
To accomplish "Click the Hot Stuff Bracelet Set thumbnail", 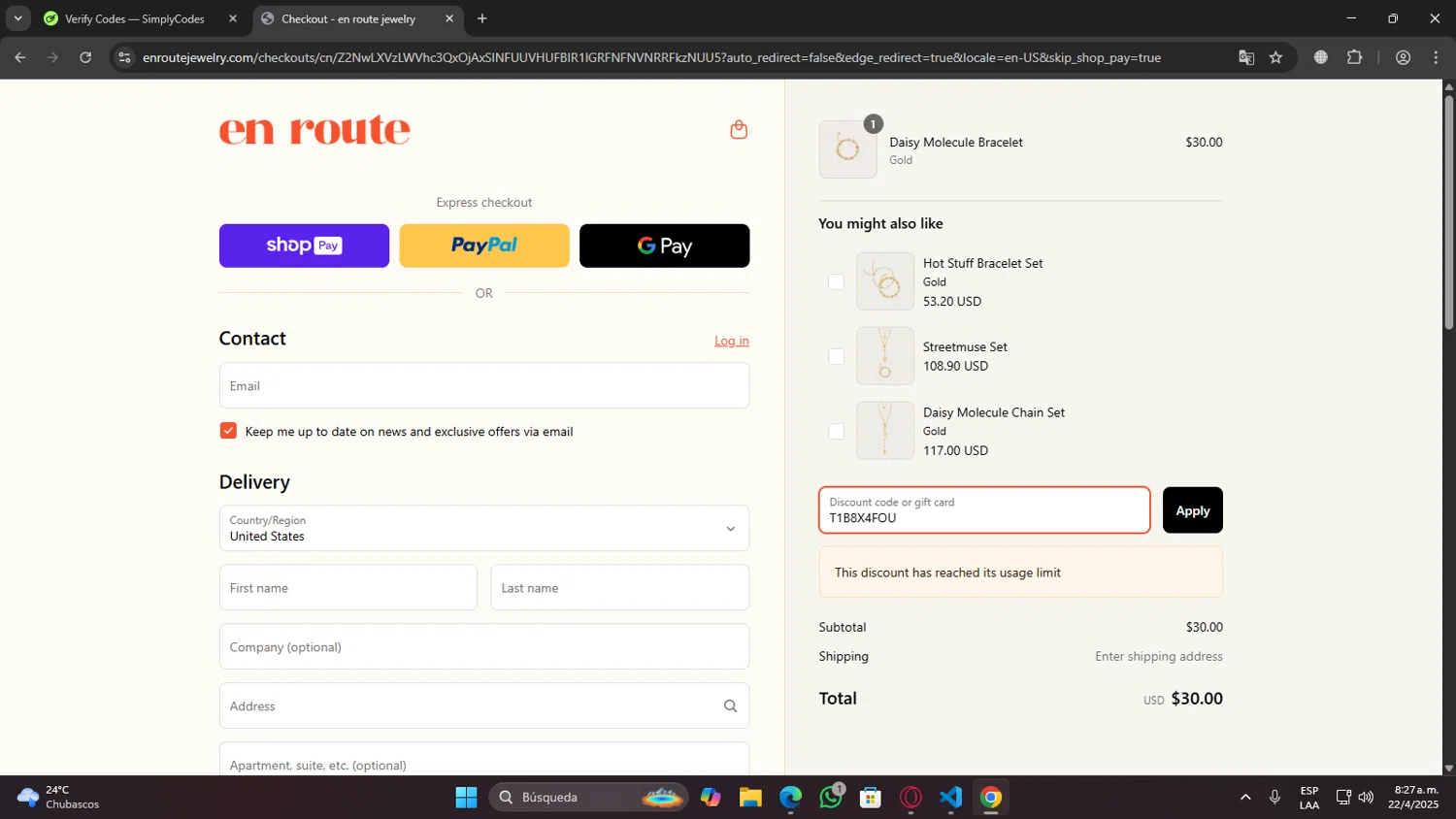I will point(885,281).
